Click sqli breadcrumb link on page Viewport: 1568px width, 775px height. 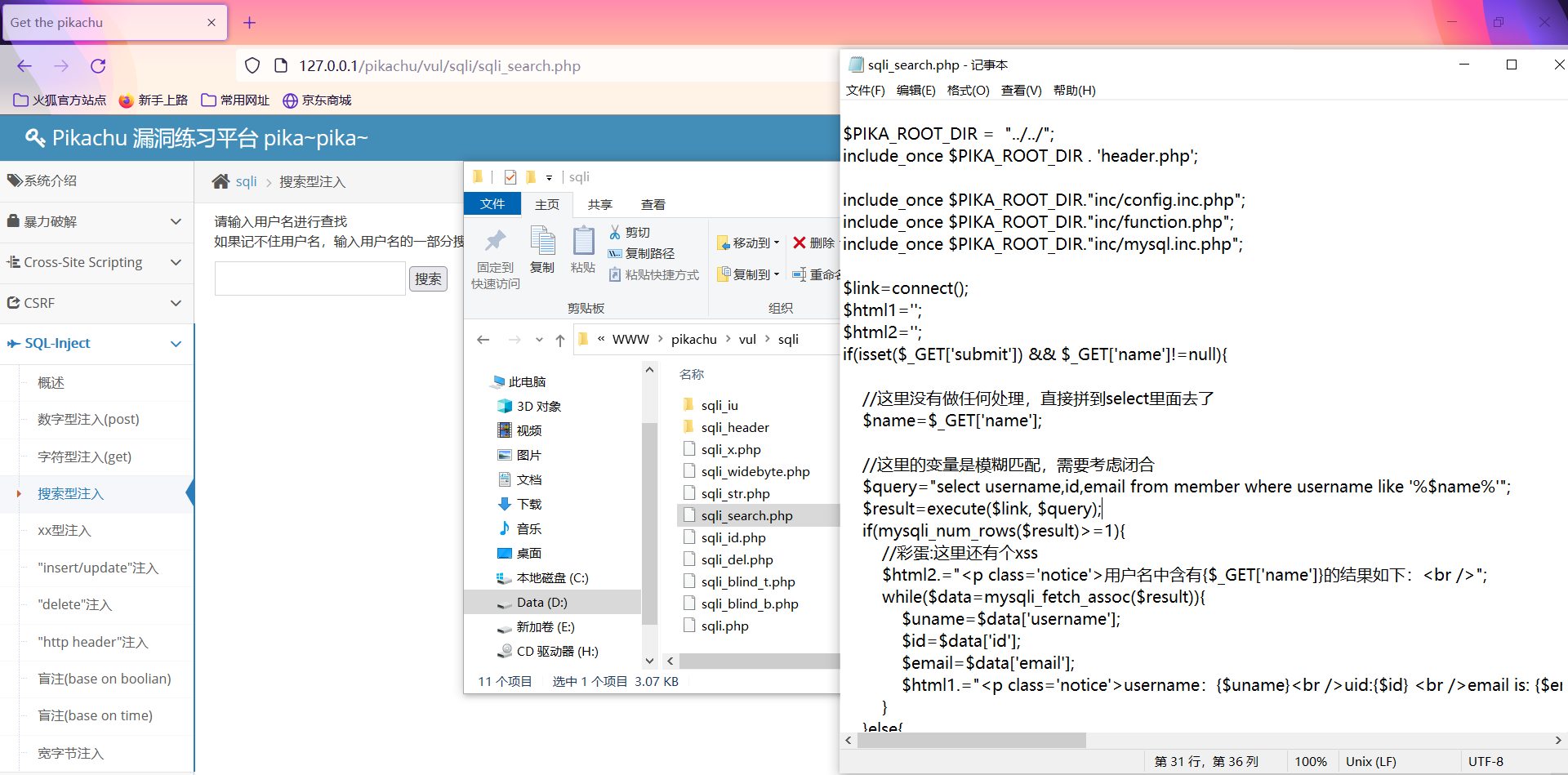[247, 181]
